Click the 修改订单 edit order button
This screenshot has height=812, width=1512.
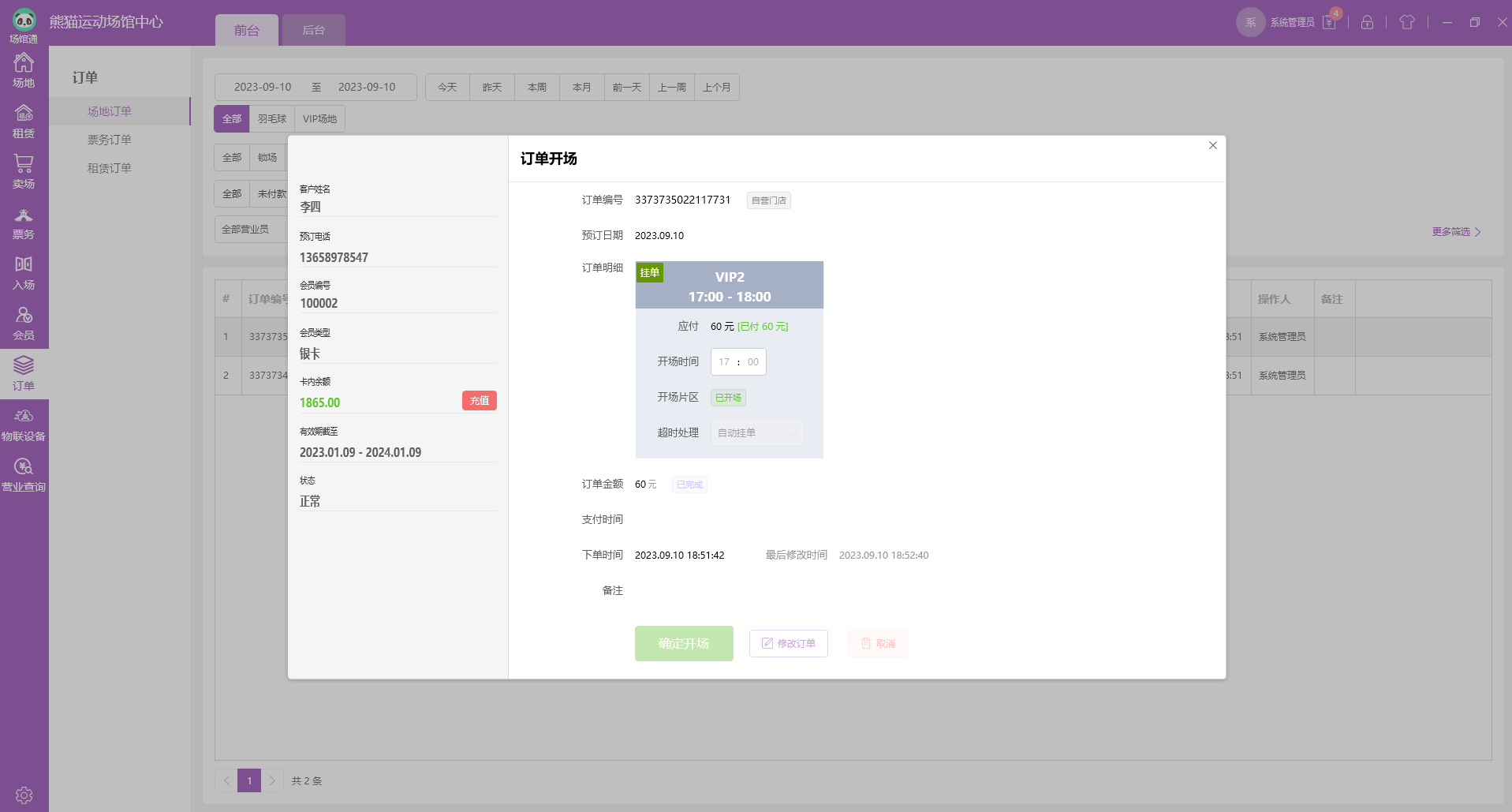coord(788,643)
